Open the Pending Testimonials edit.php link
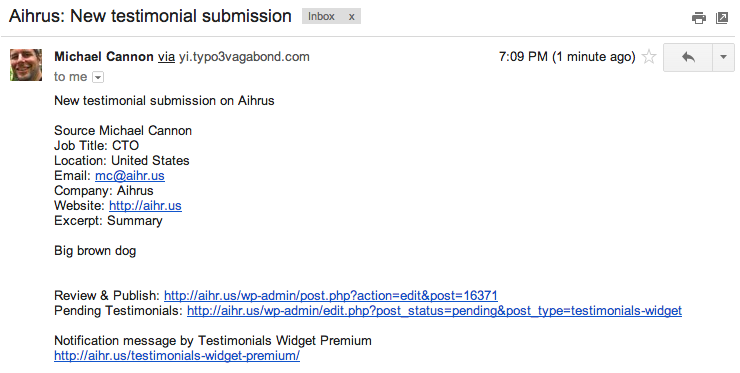Image resolution: width=740 pixels, height=373 pixels. pyautogui.click(x=434, y=311)
